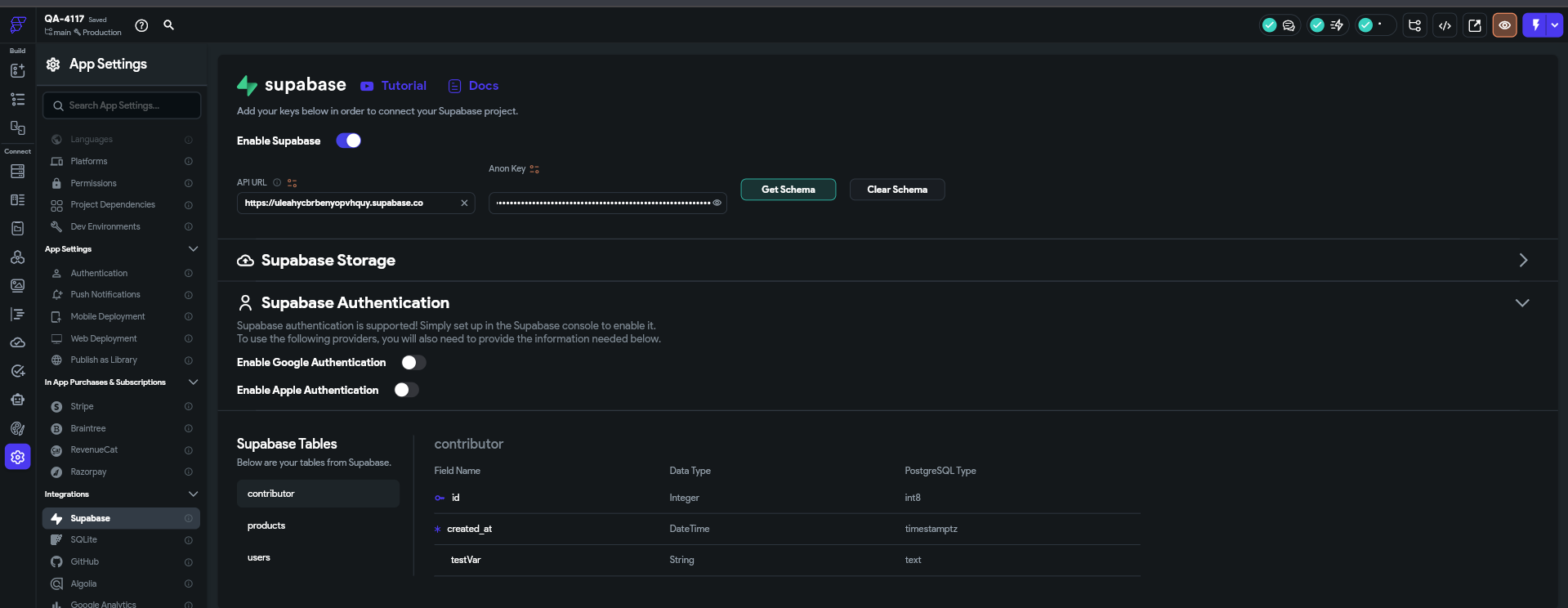The width and height of the screenshot is (1568, 608).
Task: Click the FlutterFlow logo at top left
Action: click(x=17, y=25)
